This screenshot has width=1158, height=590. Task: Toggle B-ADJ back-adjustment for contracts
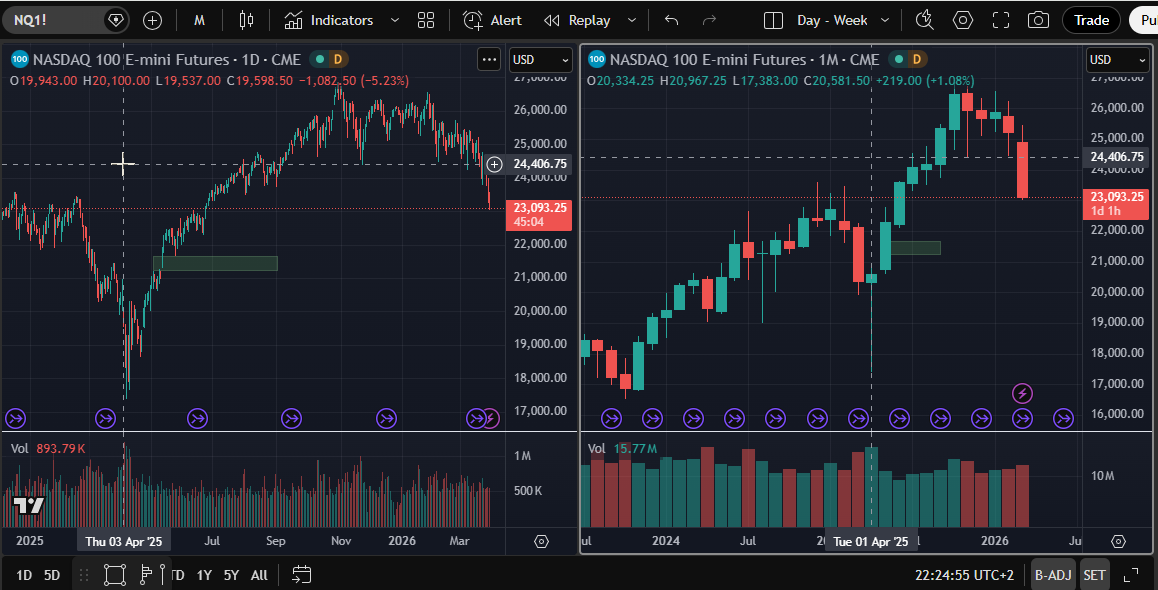pos(1052,575)
